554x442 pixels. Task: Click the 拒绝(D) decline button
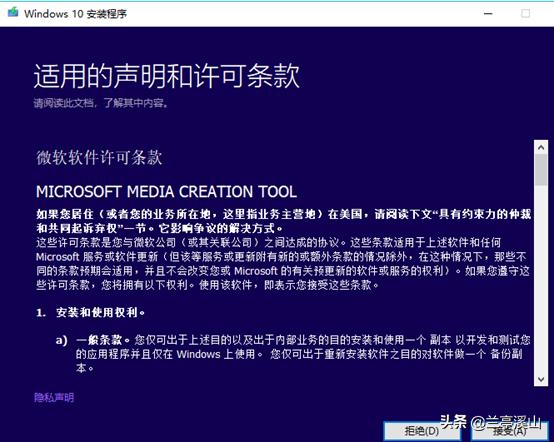pos(422,431)
